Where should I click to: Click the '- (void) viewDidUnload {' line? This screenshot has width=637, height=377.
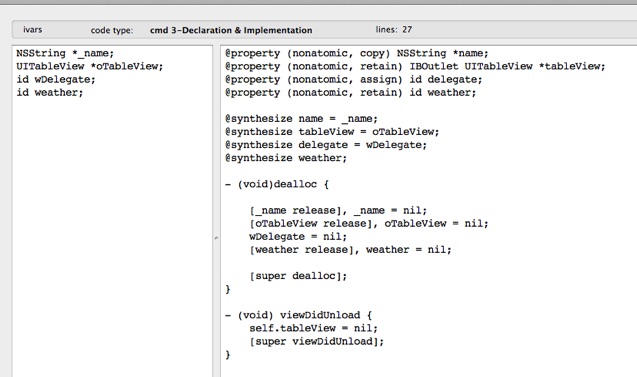click(299, 315)
